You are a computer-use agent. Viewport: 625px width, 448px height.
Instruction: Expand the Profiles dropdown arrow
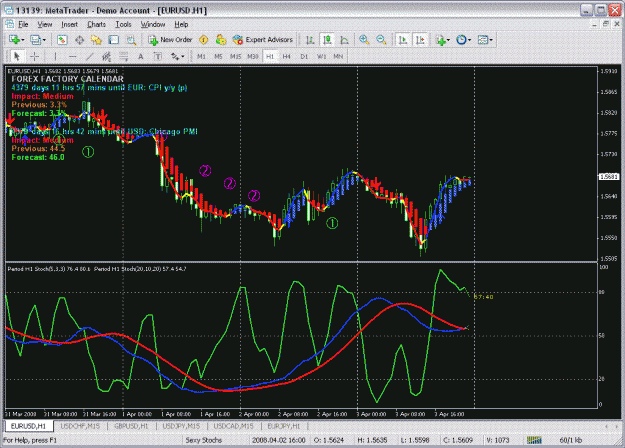click(x=44, y=40)
